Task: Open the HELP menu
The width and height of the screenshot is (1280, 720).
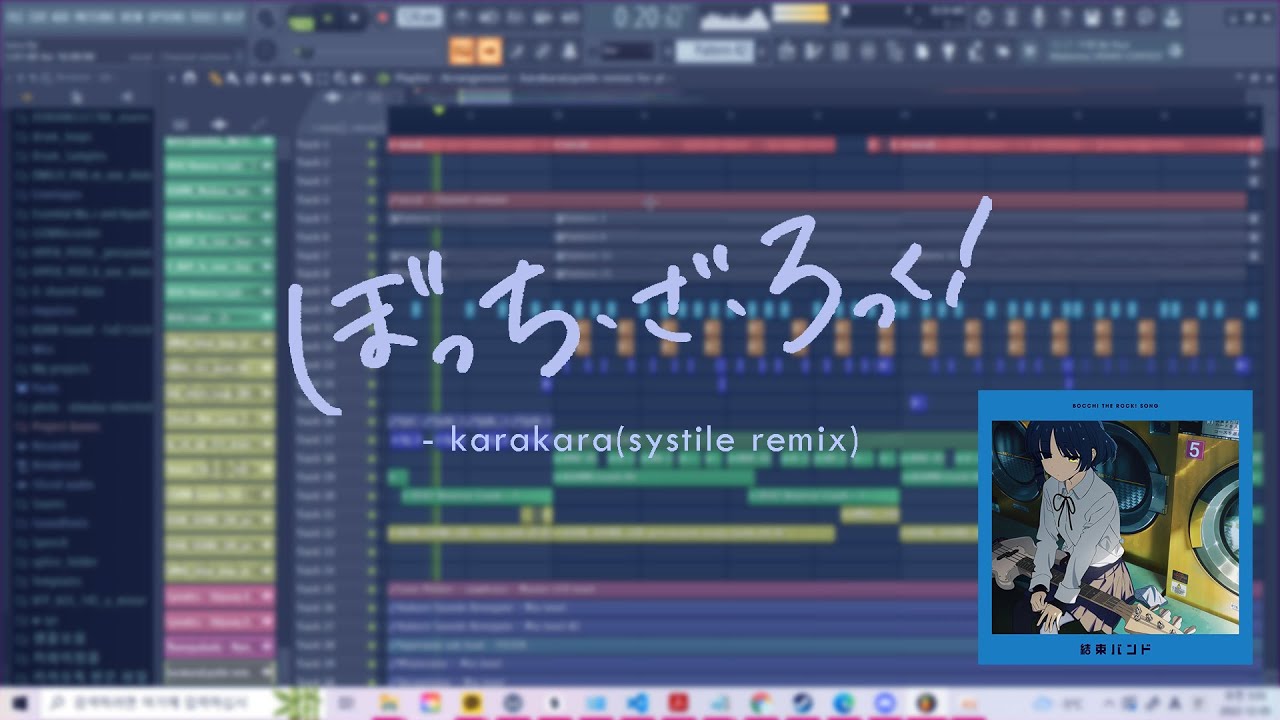Action: [x=234, y=17]
